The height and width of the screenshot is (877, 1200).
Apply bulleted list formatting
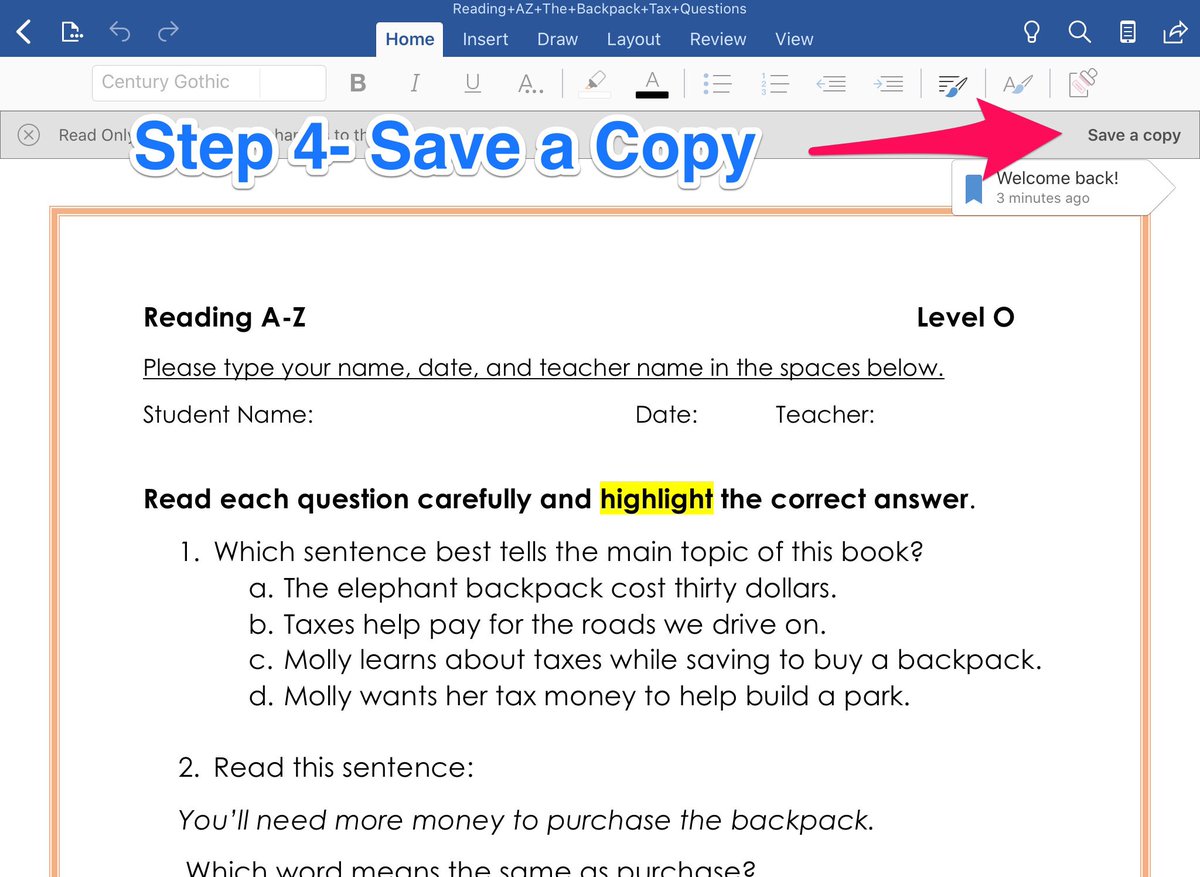[718, 84]
